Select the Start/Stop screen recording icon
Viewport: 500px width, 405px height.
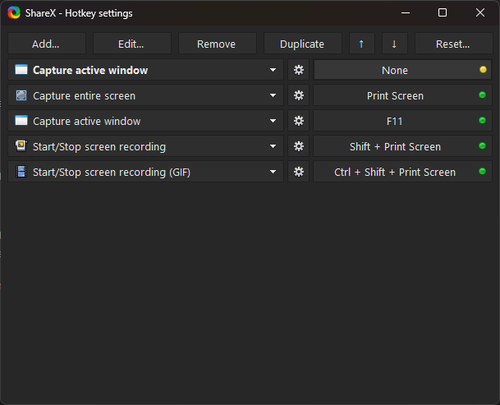21,146
